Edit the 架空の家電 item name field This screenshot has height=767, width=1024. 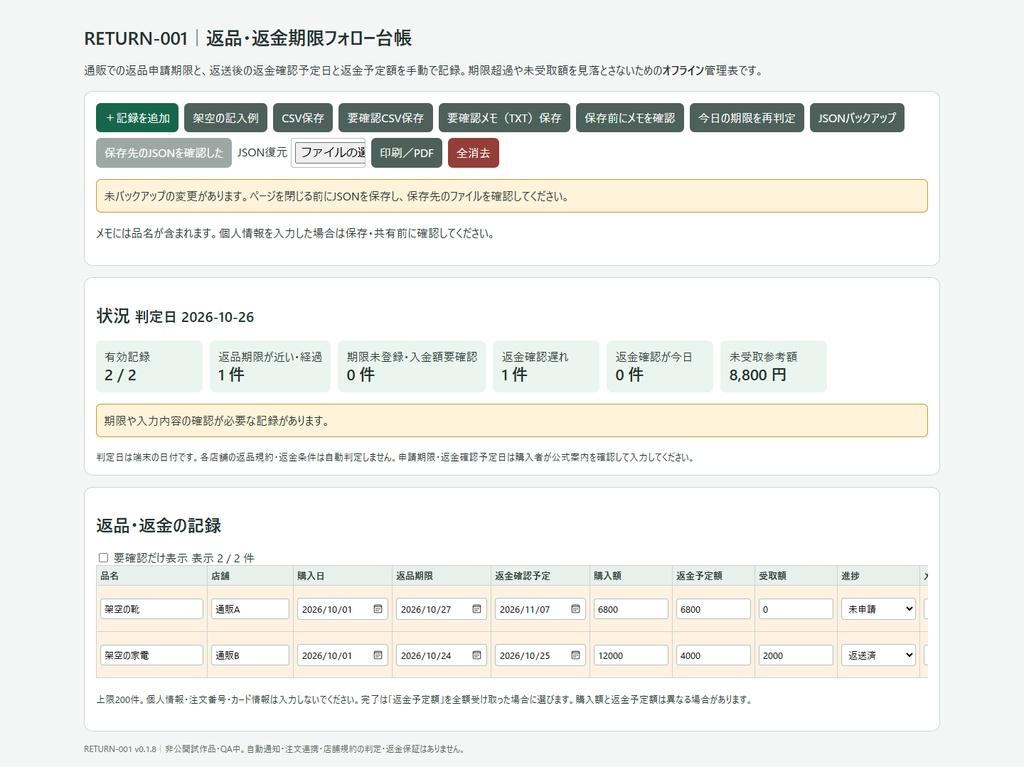(x=152, y=655)
